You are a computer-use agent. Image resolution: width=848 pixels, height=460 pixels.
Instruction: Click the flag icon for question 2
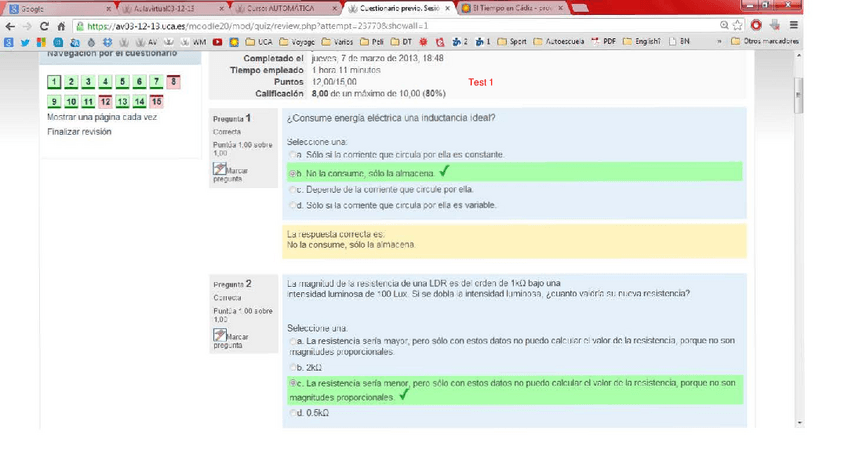coord(220,336)
